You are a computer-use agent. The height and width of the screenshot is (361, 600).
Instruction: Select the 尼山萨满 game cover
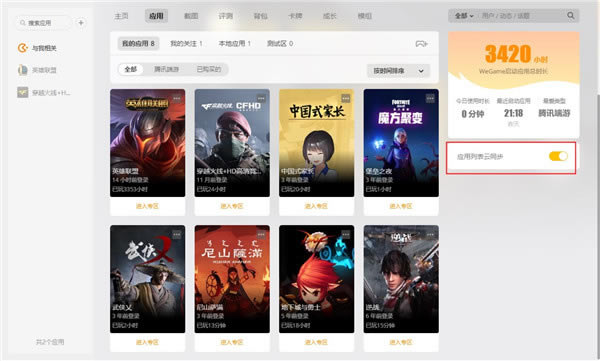point(232,279)
